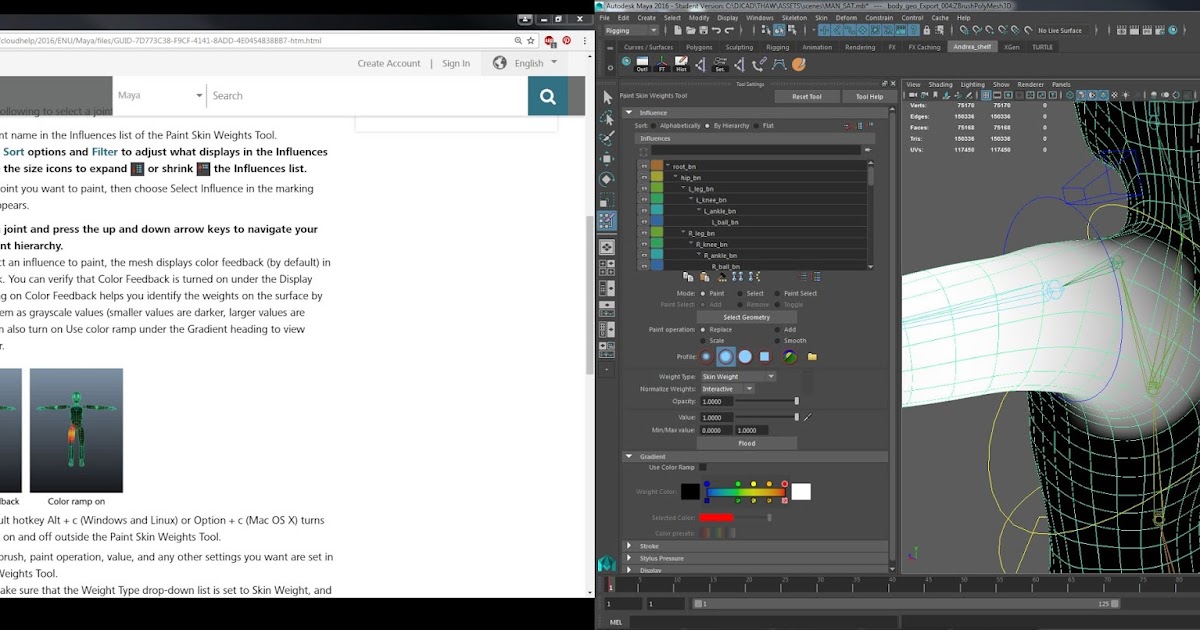Open the Skin menu

(821, 18)
